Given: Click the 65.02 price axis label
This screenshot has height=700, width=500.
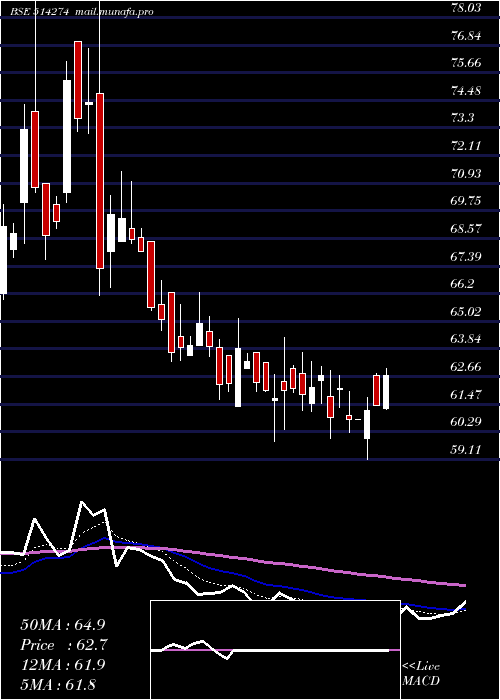Looking at the screenshot, I should click(x=466, y=311).
